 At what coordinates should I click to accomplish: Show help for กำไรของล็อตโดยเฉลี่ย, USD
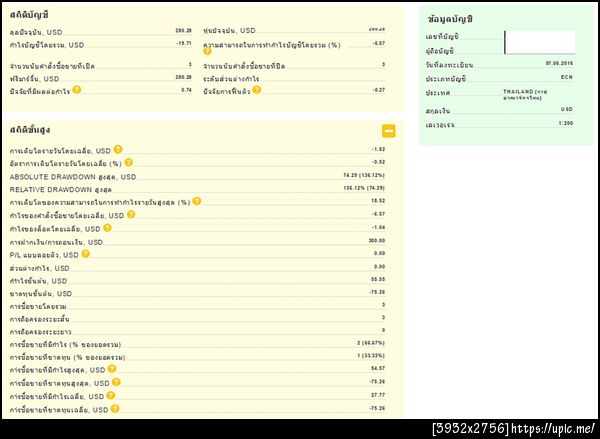[x=108, y=228]
